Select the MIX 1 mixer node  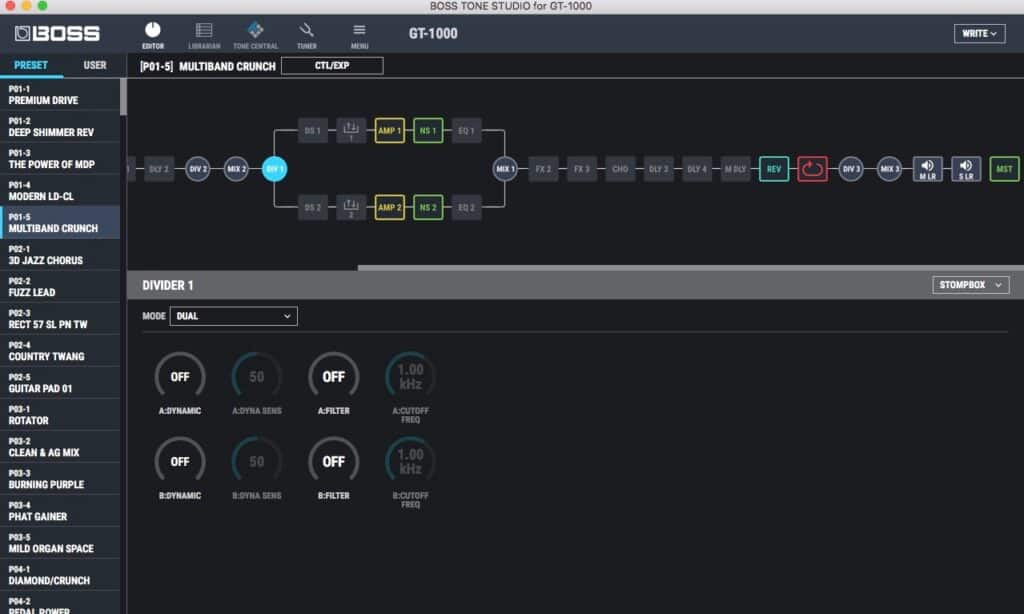[505, 169]
